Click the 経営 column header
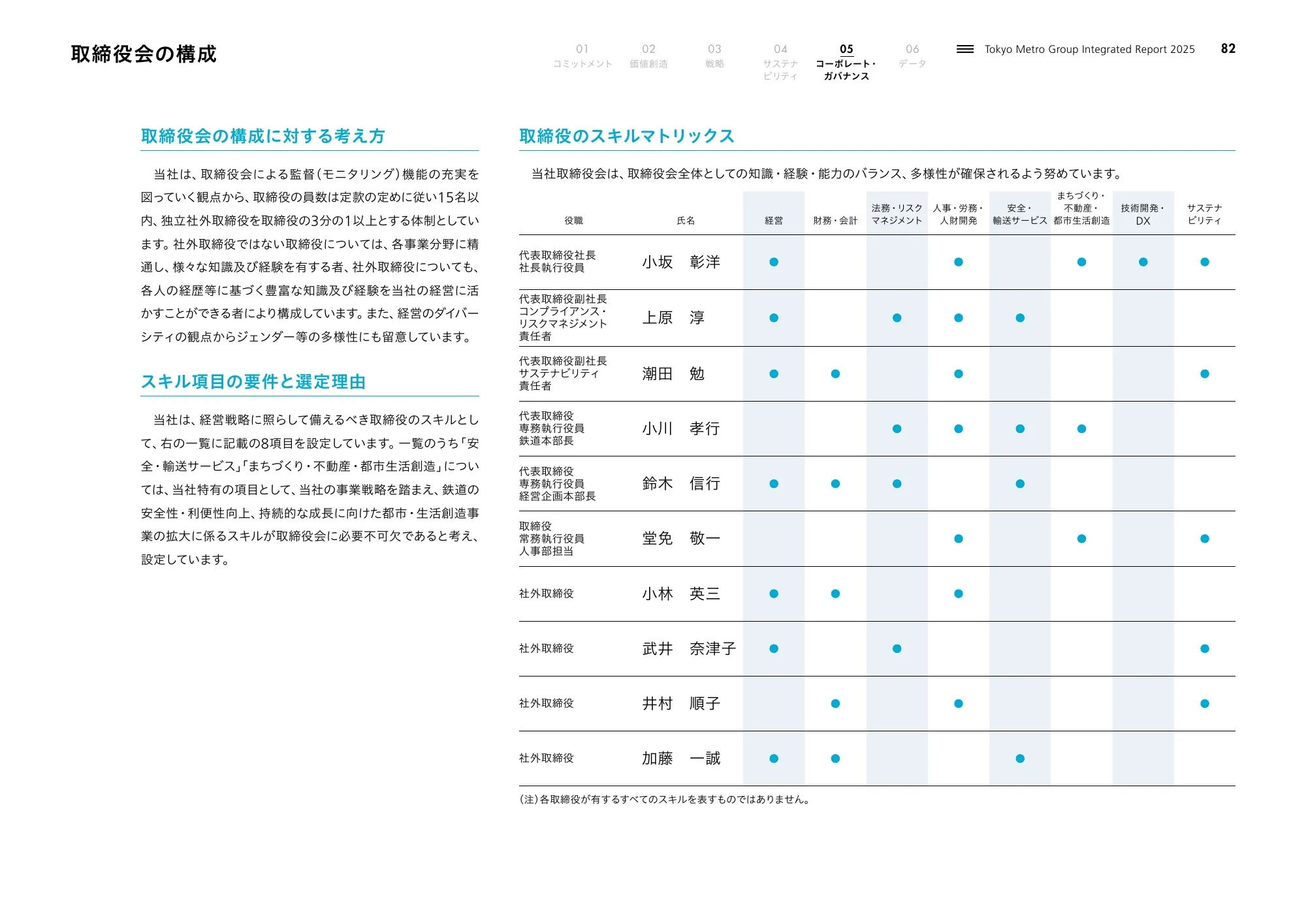Viewport: 1306px width, 924px height. [x=774, y=221]
